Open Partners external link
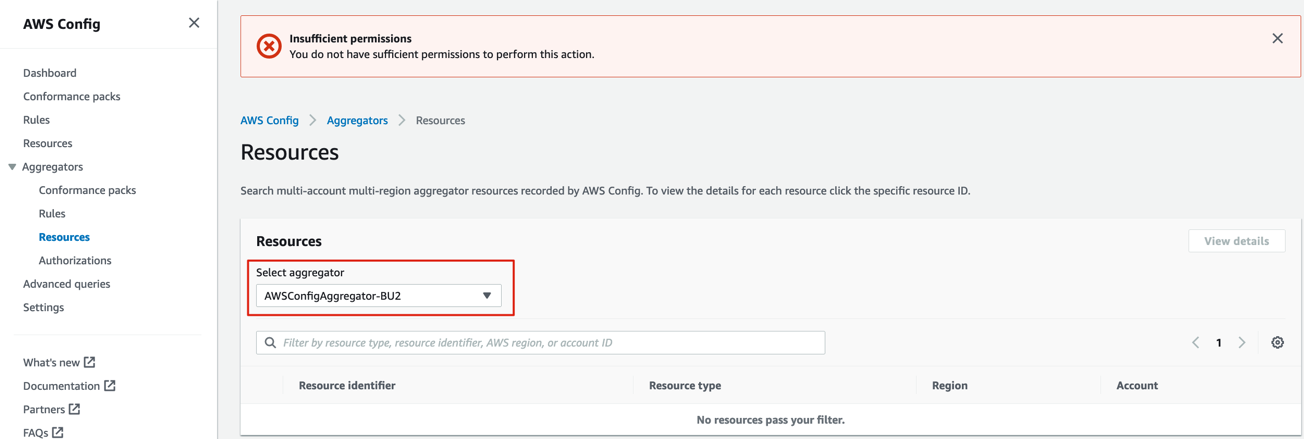The image size is (1304, 439). click(x=52, y=409)
